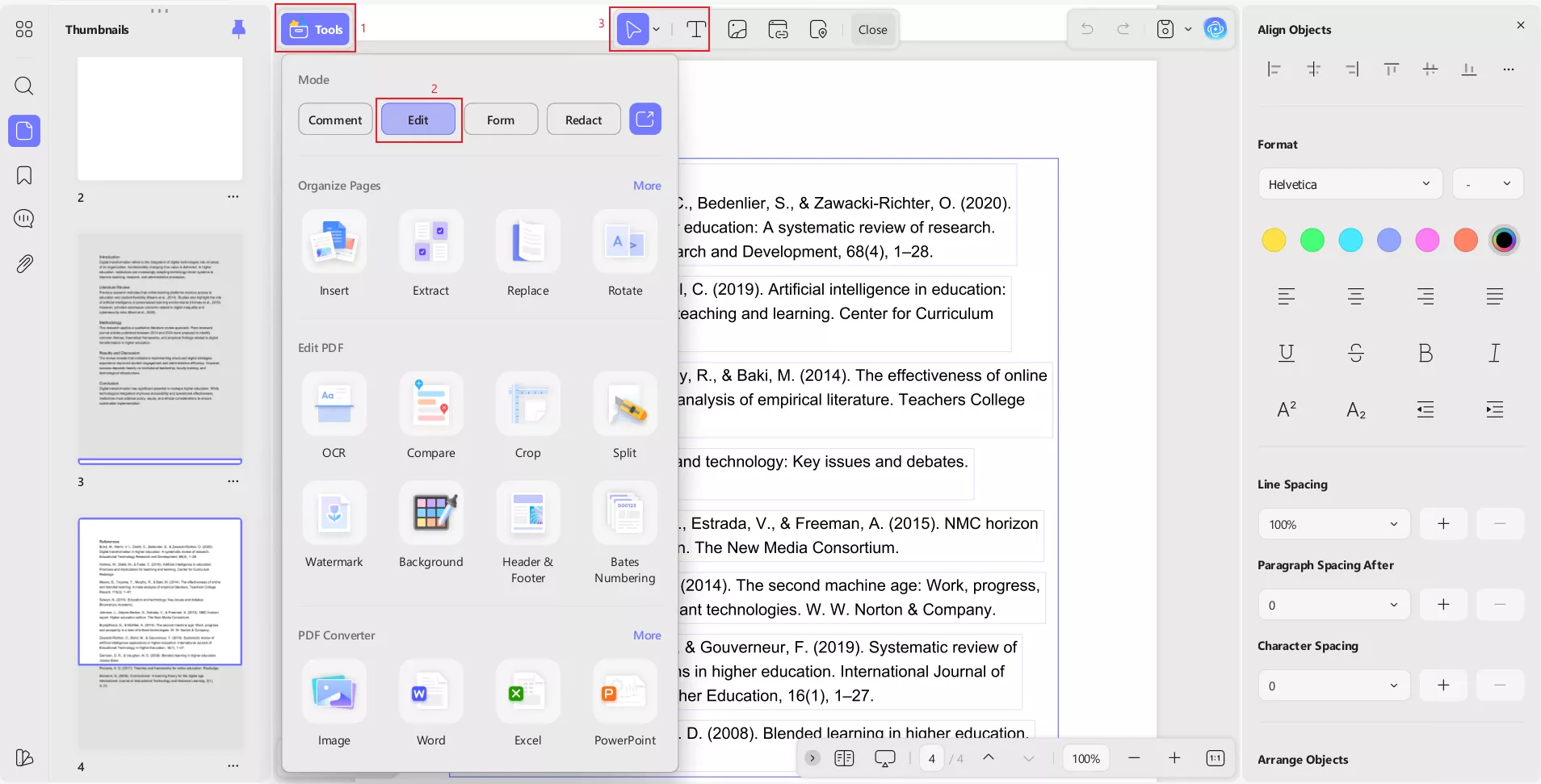Click the Rotate pages icon
The width and height of the screenshot is (1541, 784).
tap(625, 241)
